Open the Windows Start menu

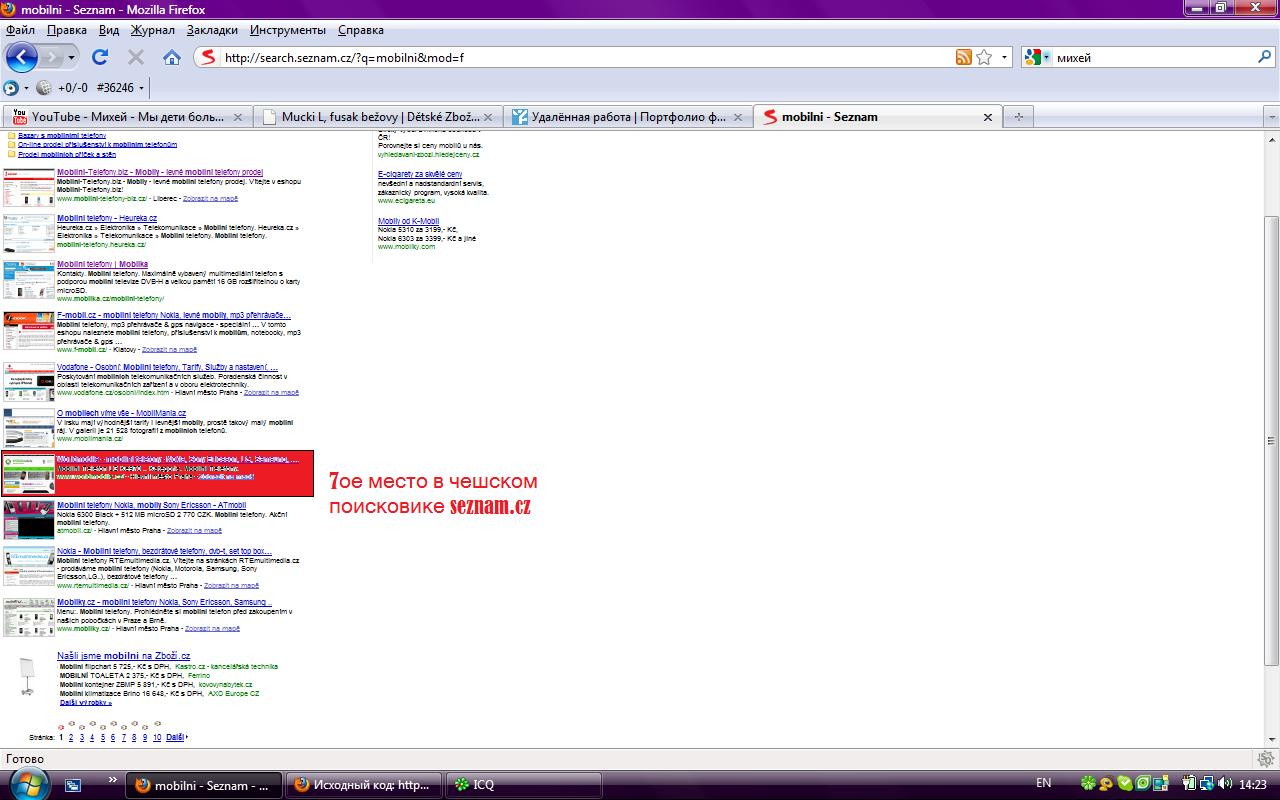[30, 783]
